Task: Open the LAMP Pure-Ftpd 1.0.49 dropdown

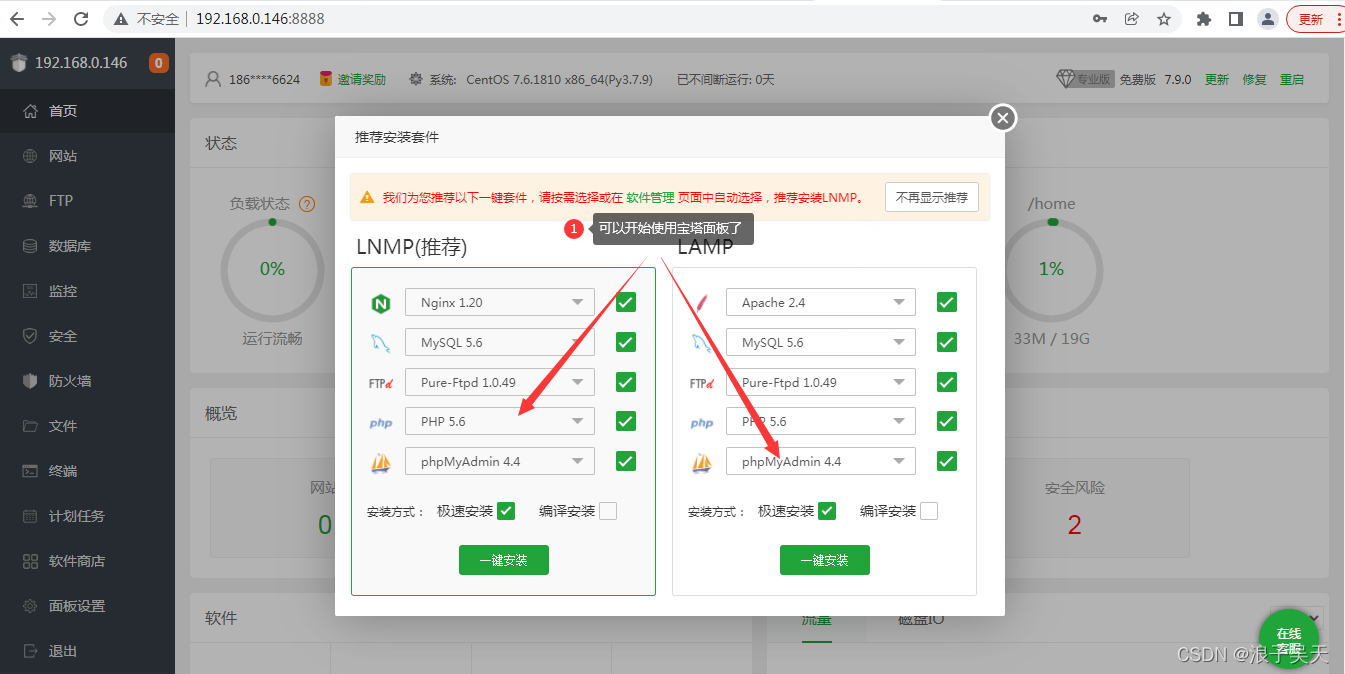Action: [x=821, y=382]
